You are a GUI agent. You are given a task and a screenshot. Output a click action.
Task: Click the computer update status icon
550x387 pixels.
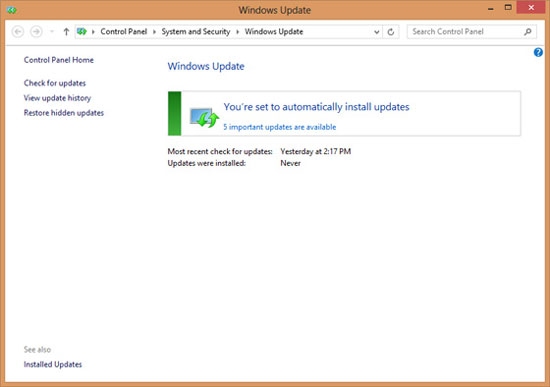tap(204, 117)
